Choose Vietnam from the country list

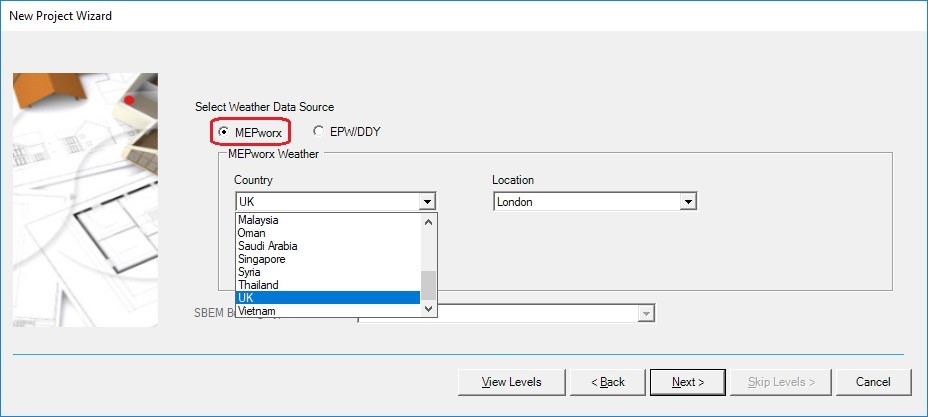click(x=328, y=311)
